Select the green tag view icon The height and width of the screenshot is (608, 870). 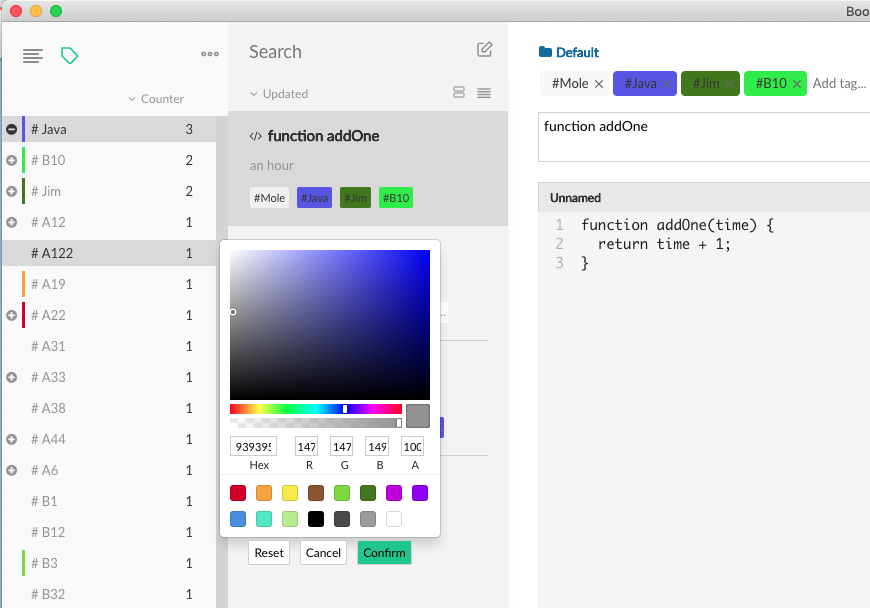tap(69, 55)
